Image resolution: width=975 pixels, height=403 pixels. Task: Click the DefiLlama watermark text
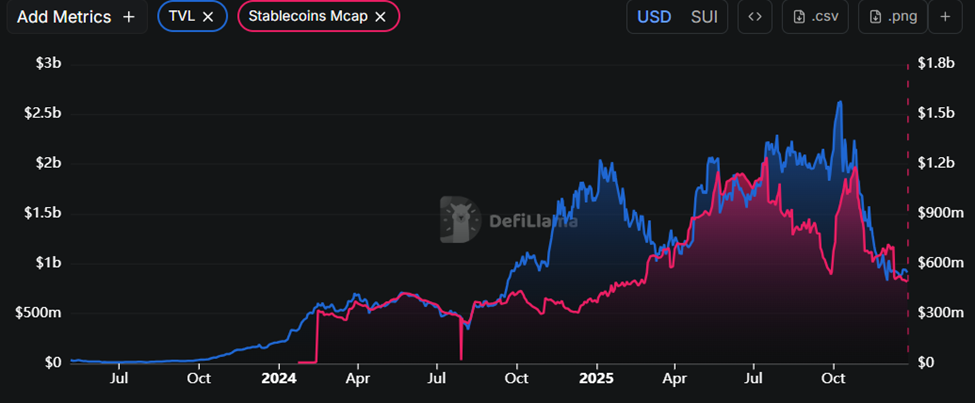[533, 220]
